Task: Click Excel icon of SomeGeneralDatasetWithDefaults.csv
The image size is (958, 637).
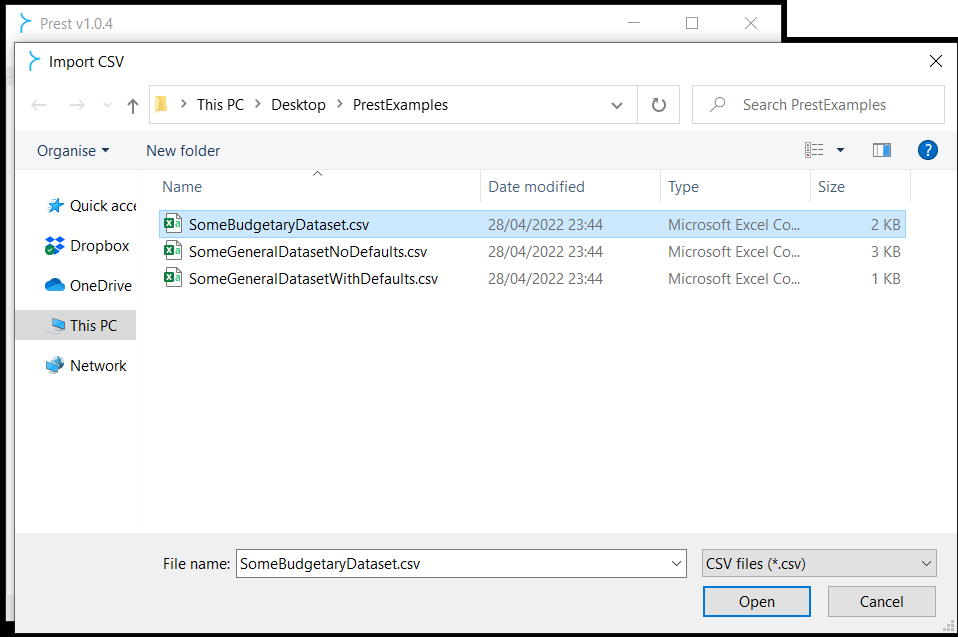Action: point(173,278)
